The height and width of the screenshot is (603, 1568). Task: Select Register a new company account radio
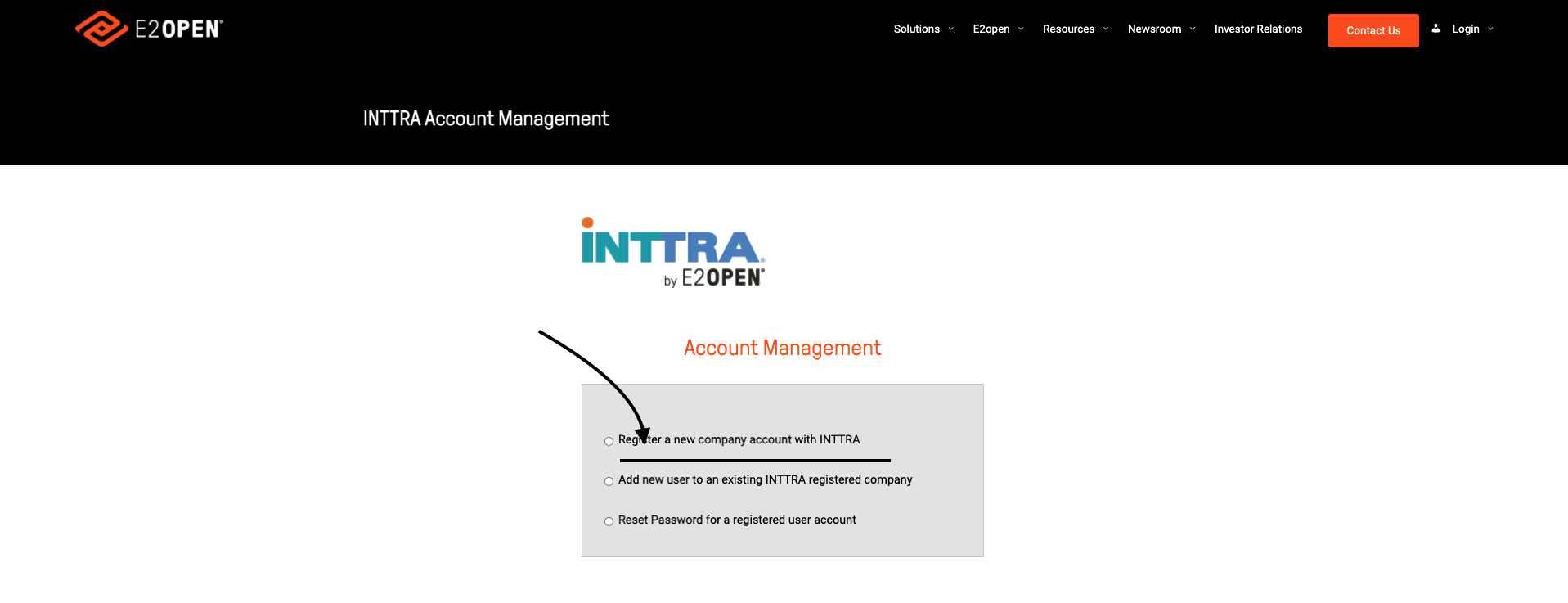pos(609,441)
